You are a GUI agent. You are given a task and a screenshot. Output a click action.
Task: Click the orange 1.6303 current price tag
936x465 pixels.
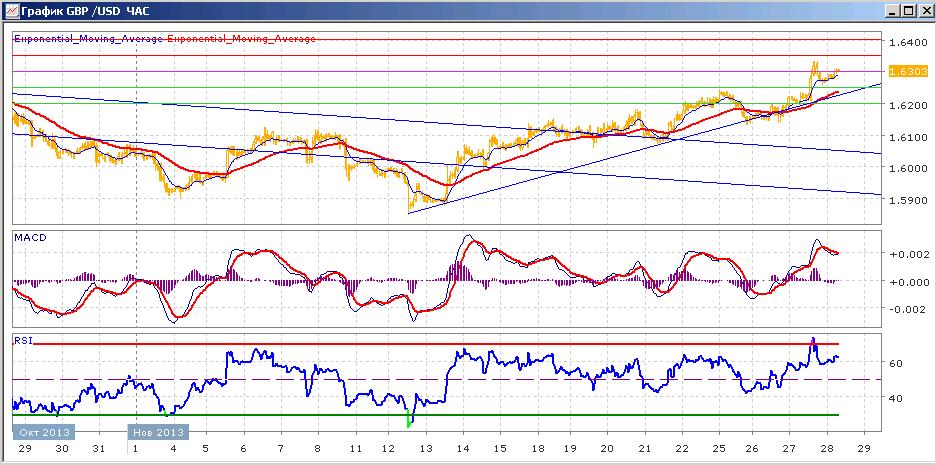tap(906, 72)
